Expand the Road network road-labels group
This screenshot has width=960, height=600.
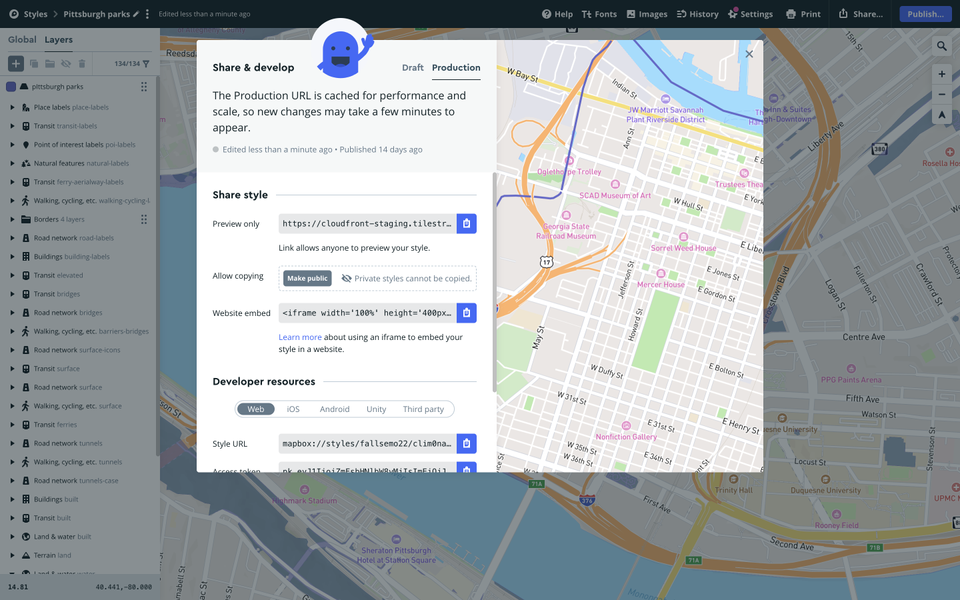(12, 238)
